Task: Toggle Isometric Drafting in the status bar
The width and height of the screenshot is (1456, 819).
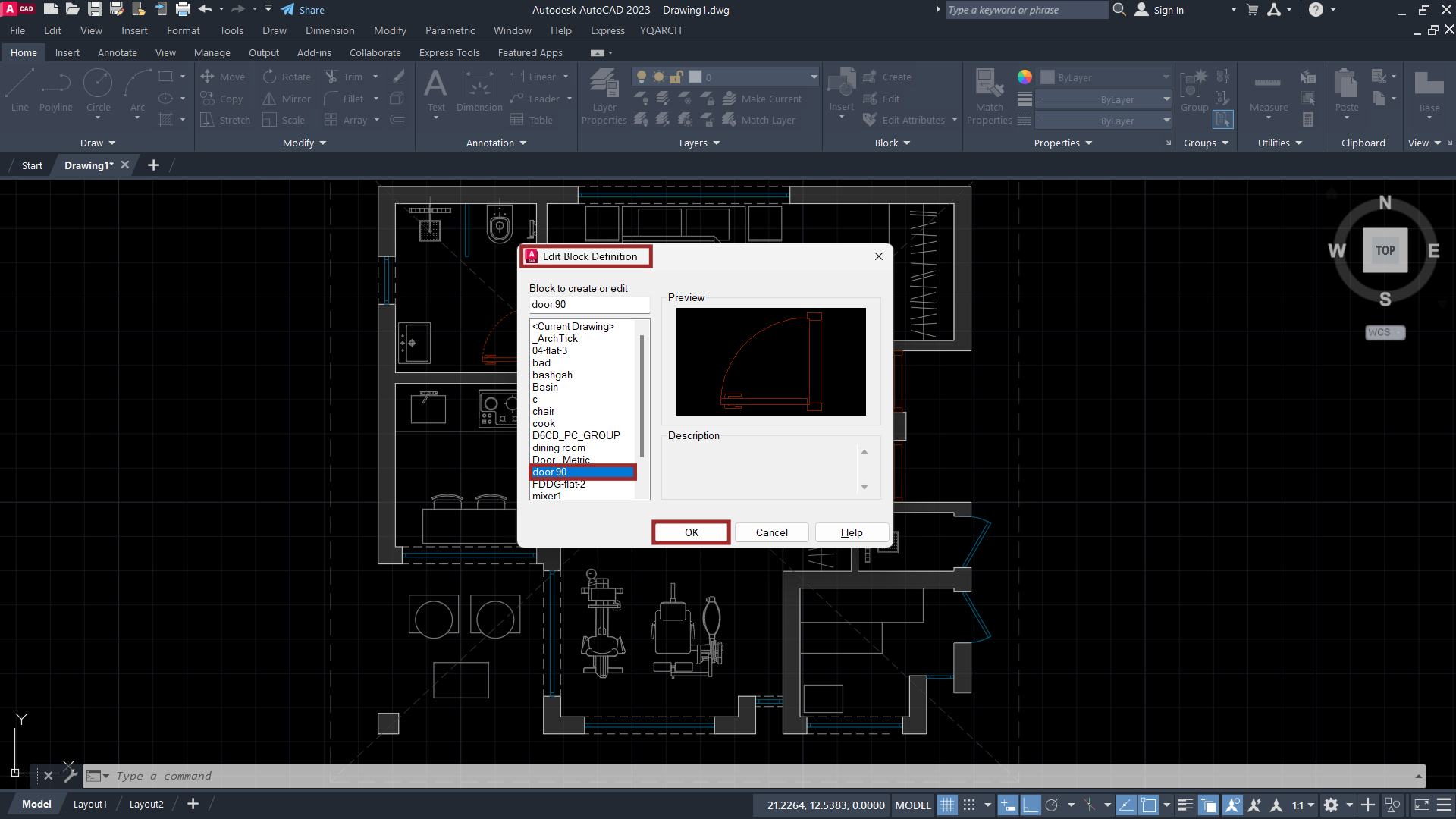Action: 1089,805
